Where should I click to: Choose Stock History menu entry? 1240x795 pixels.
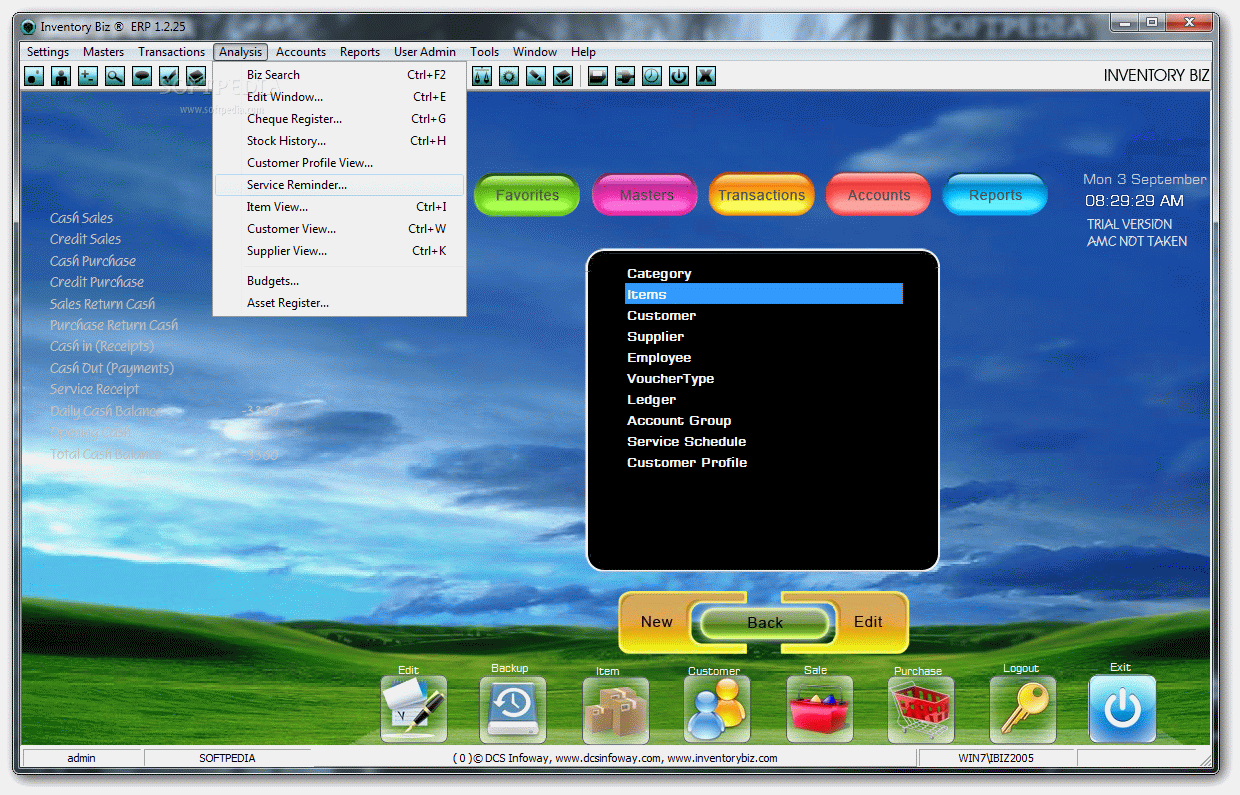(339, 141)
